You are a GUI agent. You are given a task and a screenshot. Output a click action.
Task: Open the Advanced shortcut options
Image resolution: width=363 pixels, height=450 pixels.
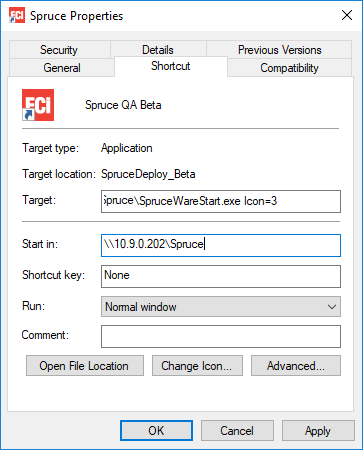[296, 366]
